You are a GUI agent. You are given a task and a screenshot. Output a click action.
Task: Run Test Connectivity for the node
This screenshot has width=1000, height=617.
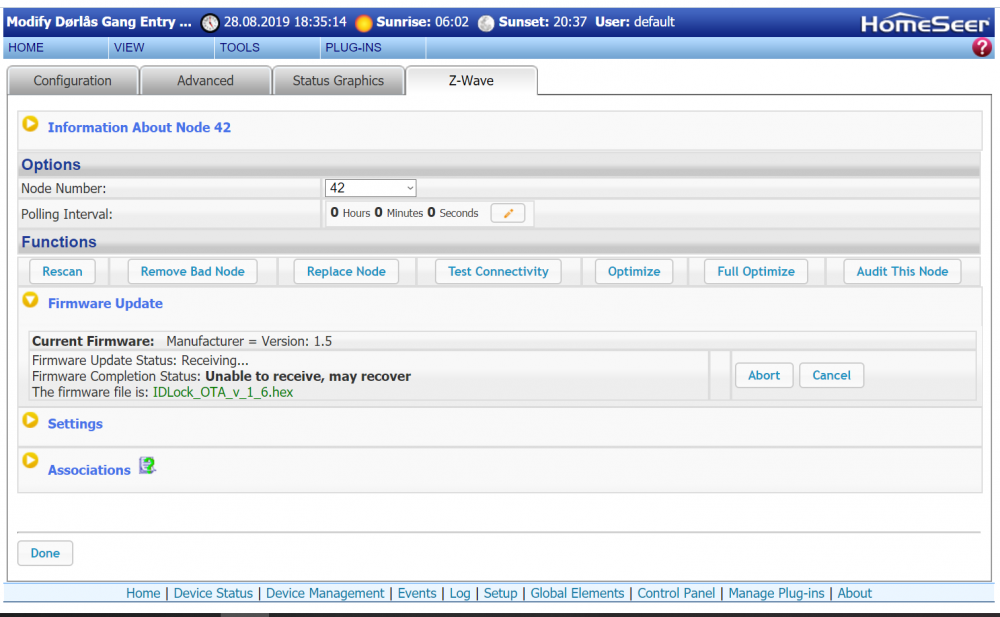click(x=497, y=270)
